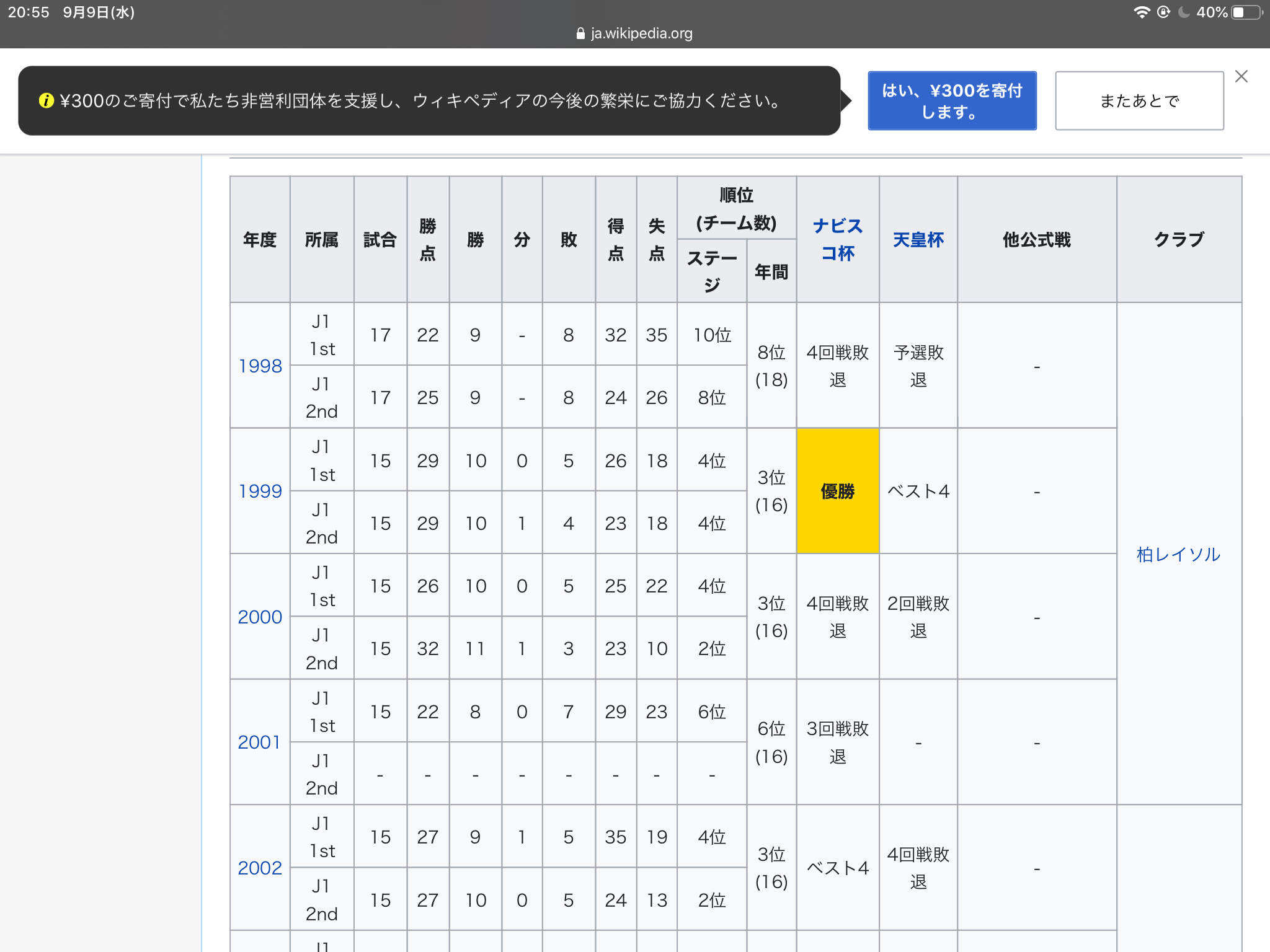This screenshot has height=952, width=1270.
Task: Open the 柏レイソル club link
Action: click(x=1178, y=554)
